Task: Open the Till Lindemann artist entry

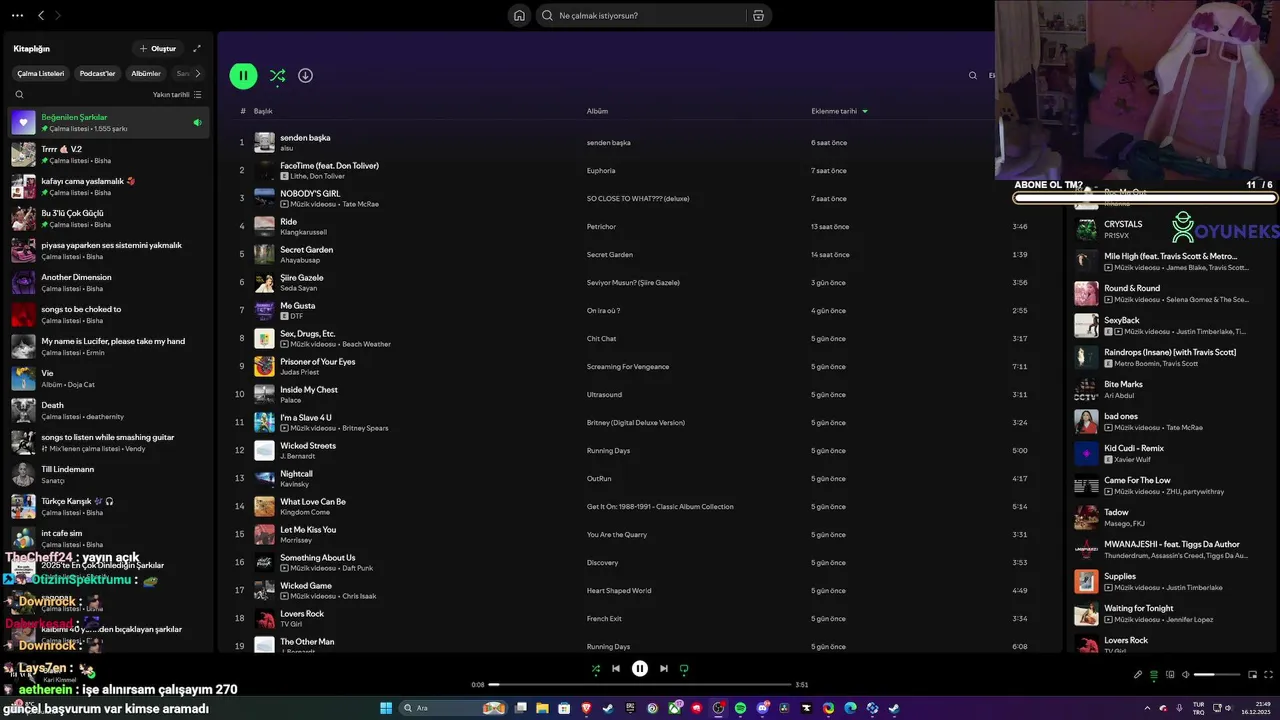Action: coord(109,474)
